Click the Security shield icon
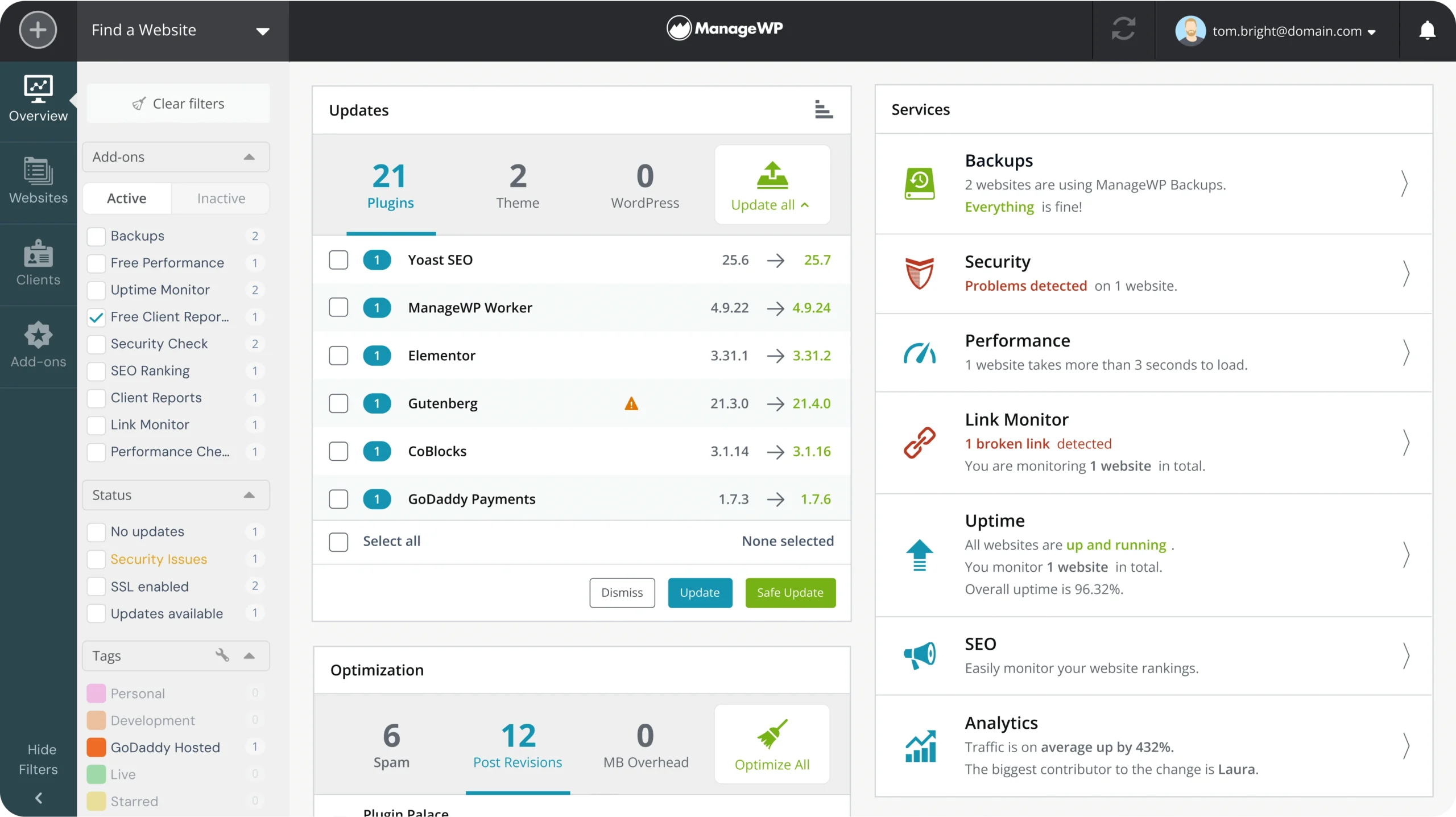The height and width of the screenshot is (817, 1456). (920, 273)
